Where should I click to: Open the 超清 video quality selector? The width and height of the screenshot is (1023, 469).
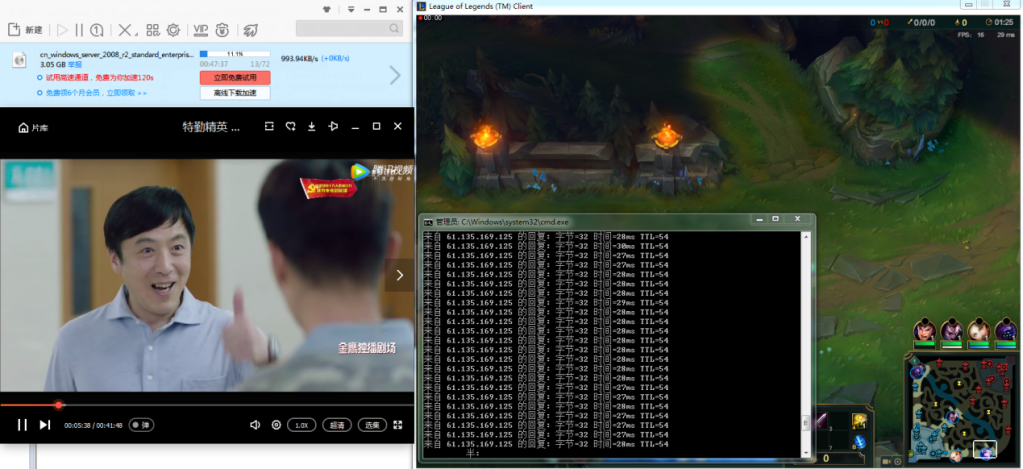click(337, 425)
